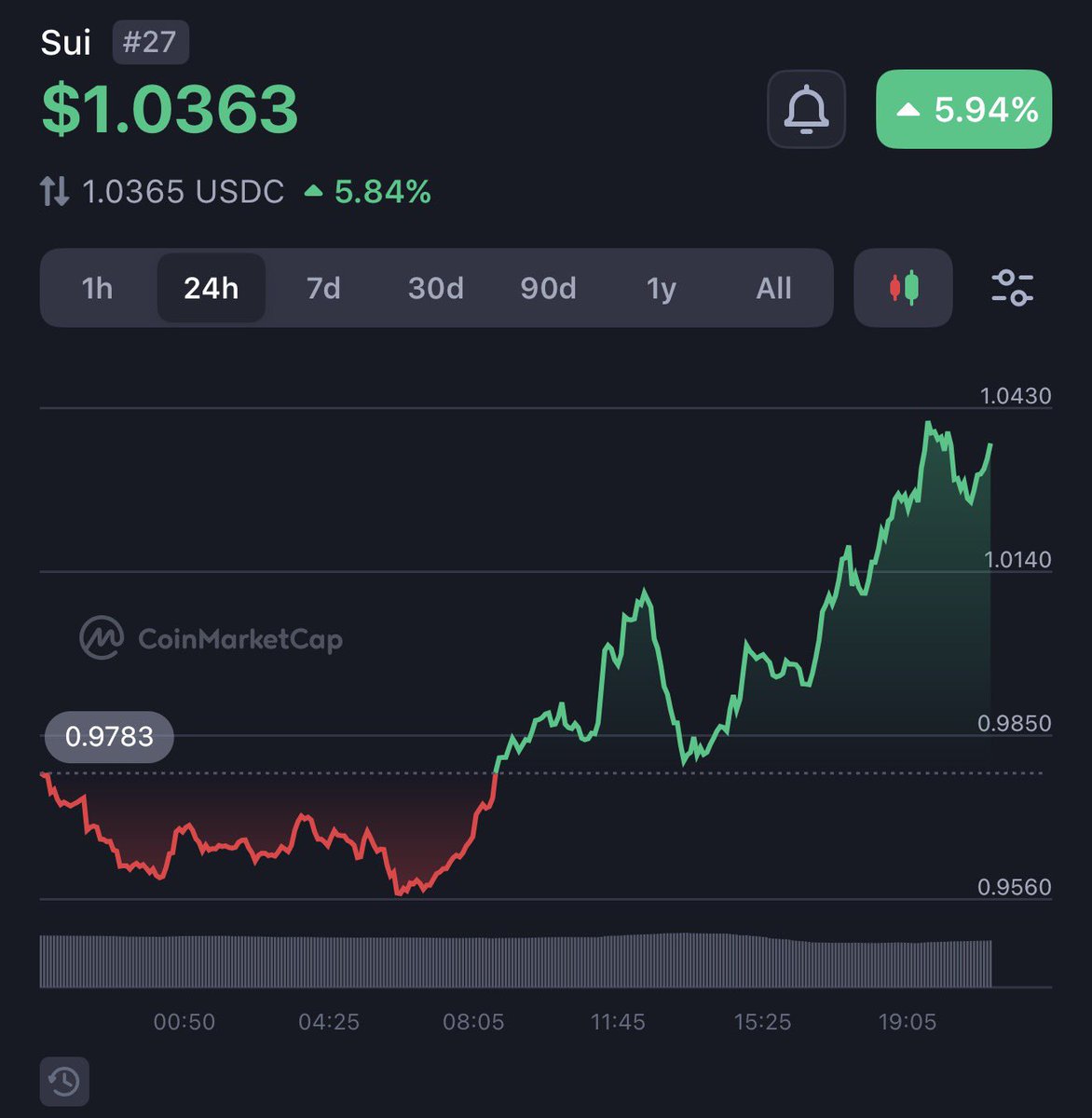
Task: Click the Sui coin name link
Action: pyautogui.click(x=66, y=42)
